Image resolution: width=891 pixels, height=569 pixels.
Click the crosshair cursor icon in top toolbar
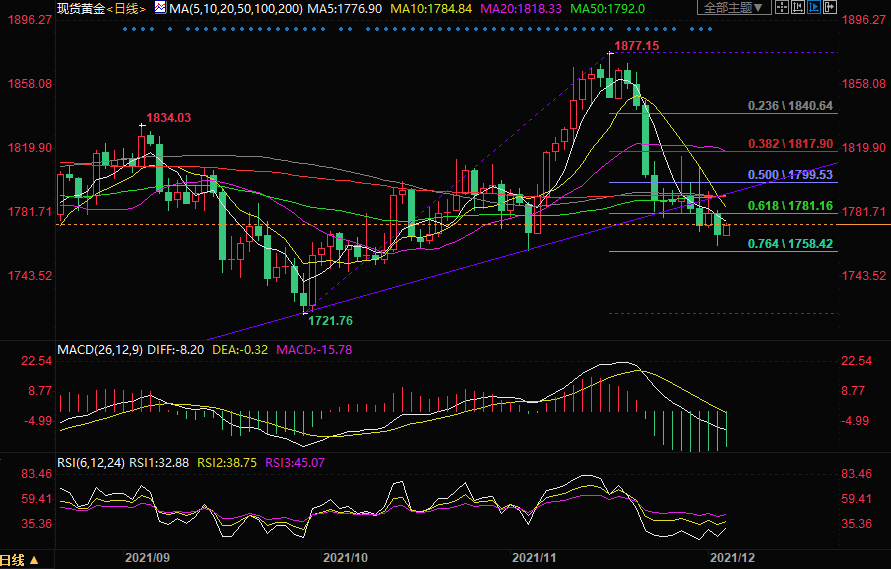click(782, 7)
